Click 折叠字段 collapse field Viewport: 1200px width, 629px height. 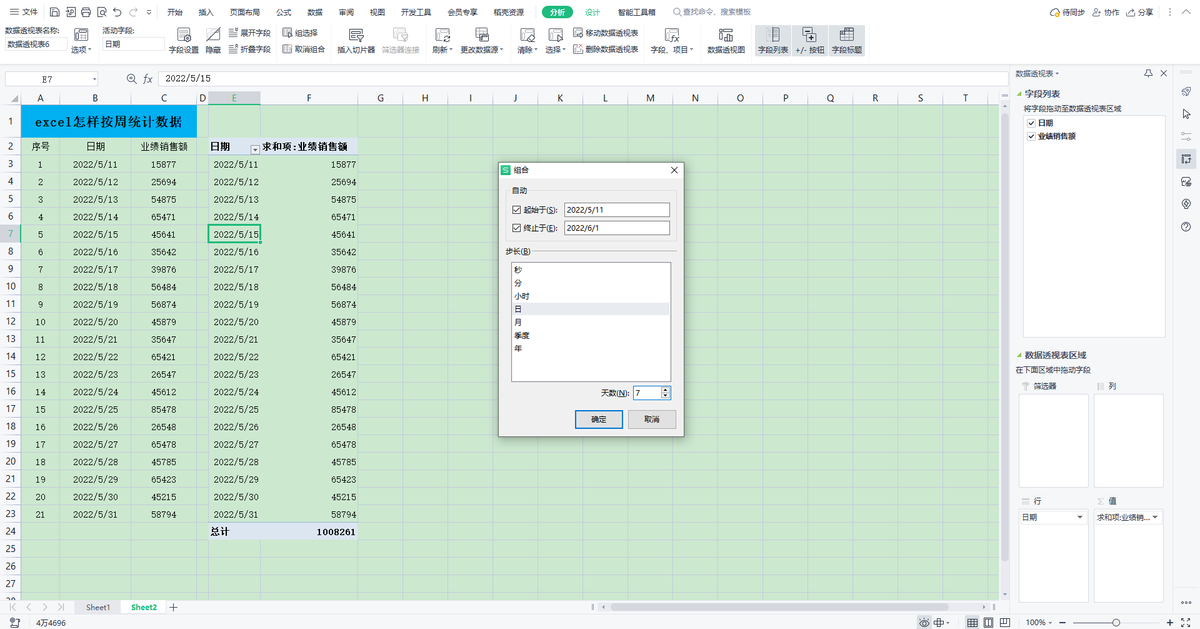(x=249, y=48)
